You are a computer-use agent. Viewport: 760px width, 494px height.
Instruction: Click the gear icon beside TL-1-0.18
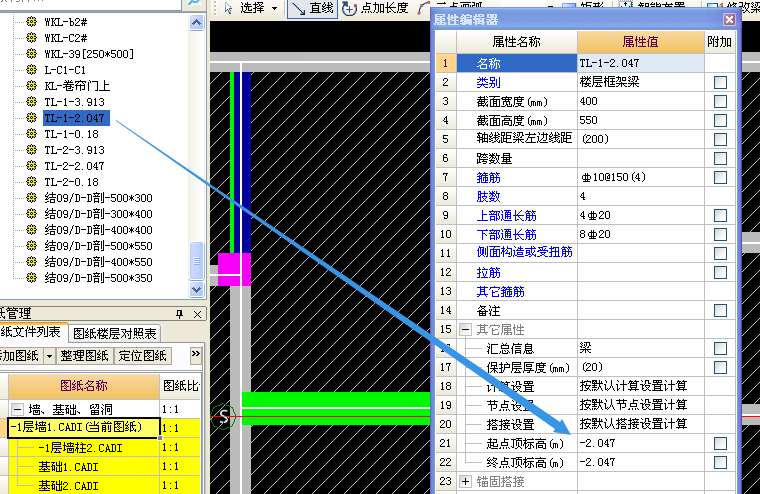point(32,134)
